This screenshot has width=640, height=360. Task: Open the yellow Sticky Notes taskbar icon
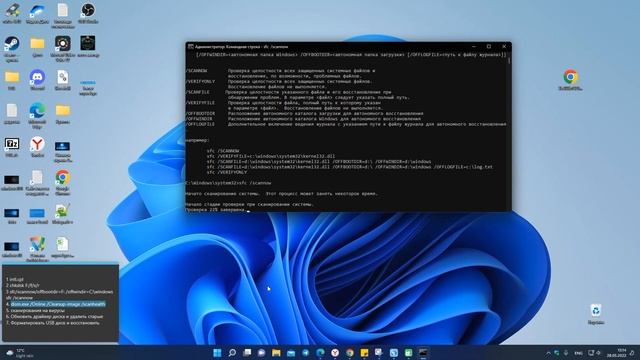click(364, 353)
